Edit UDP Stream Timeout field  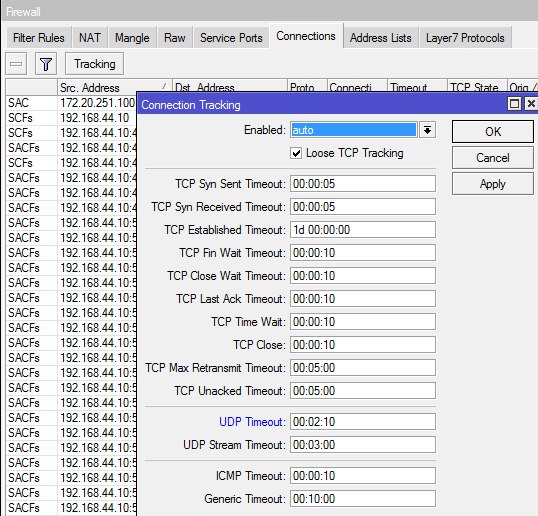coord(363,445)
